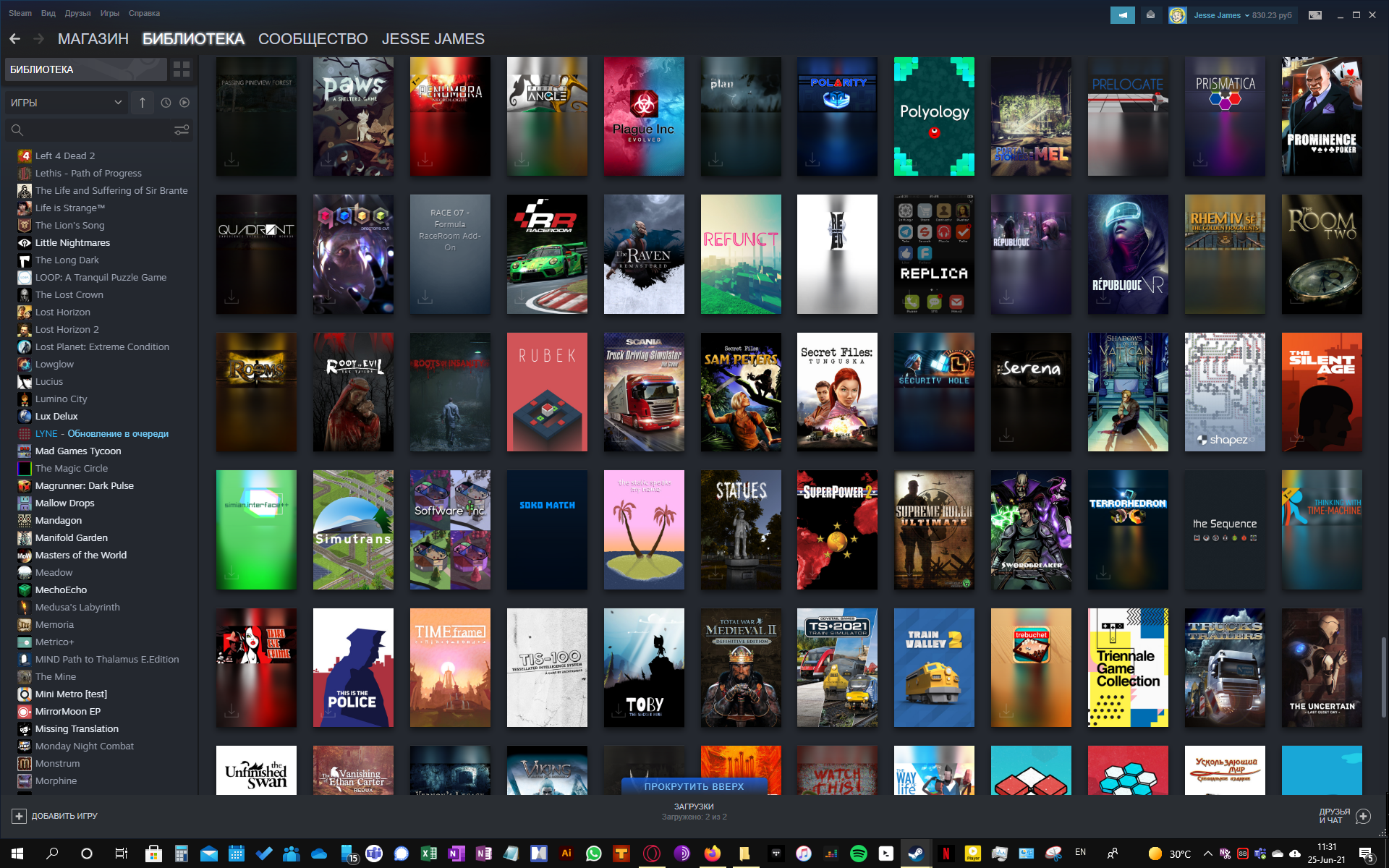Select The Long Dark in list
This screenshot has width=1389, height=868.
coord(67,260)
